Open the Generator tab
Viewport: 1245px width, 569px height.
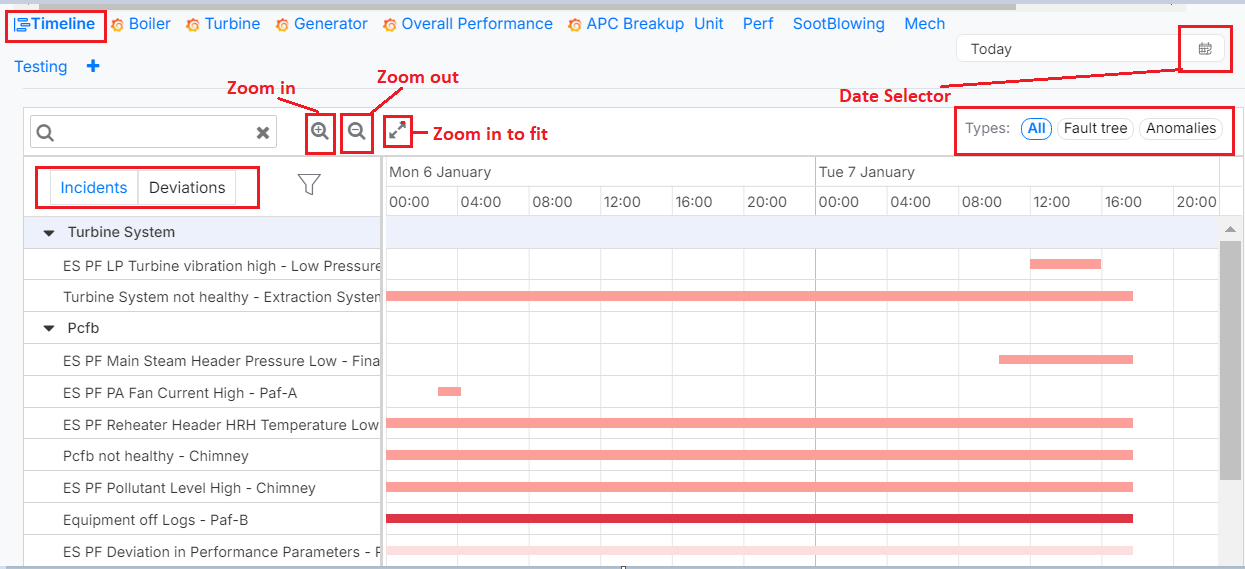tap(331, 23)
